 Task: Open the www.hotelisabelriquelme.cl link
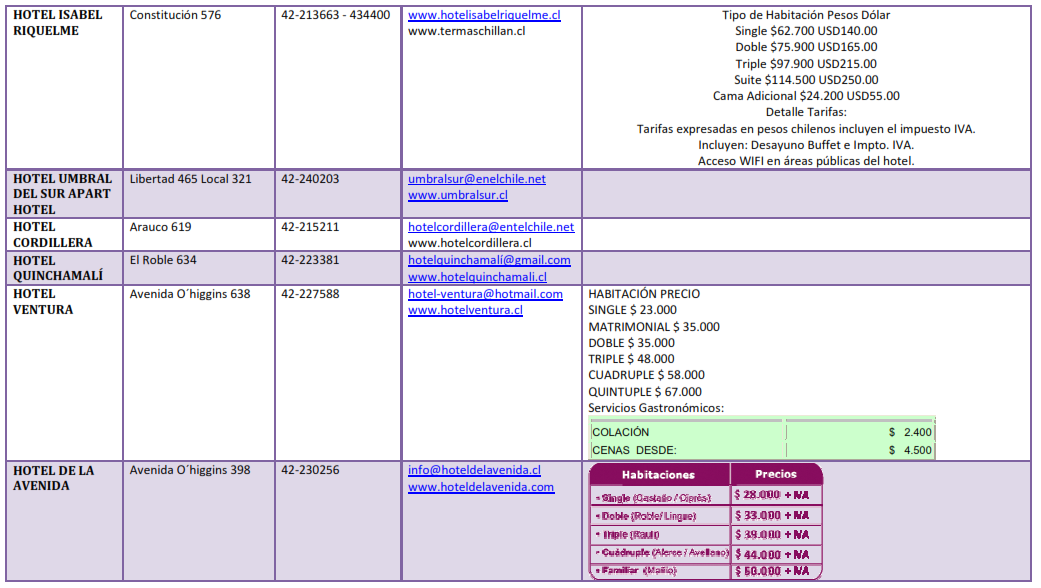tap(484, 15)
